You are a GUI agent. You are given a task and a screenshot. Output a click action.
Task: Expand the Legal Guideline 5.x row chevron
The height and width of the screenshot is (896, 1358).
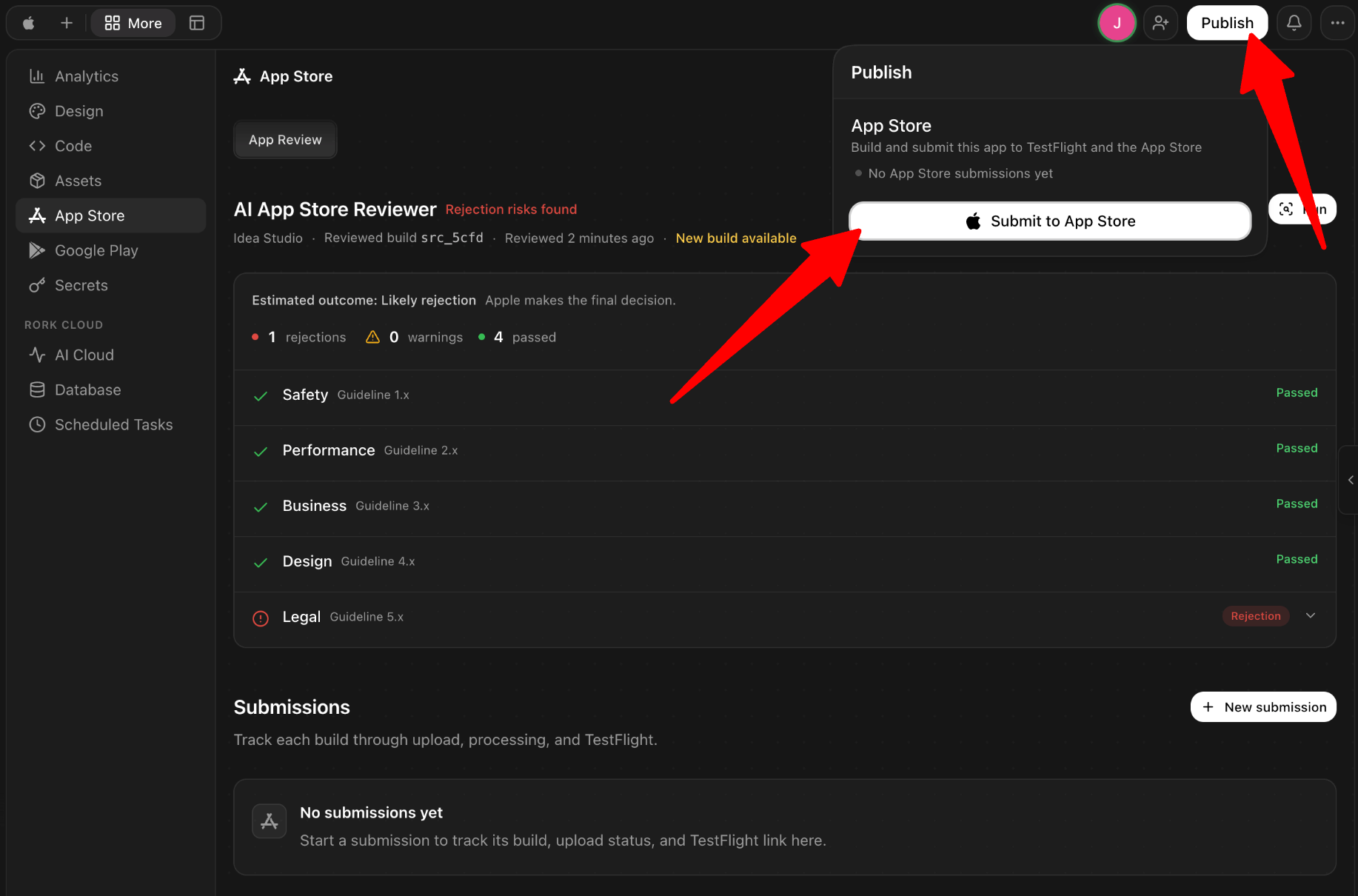point(1311,616)
